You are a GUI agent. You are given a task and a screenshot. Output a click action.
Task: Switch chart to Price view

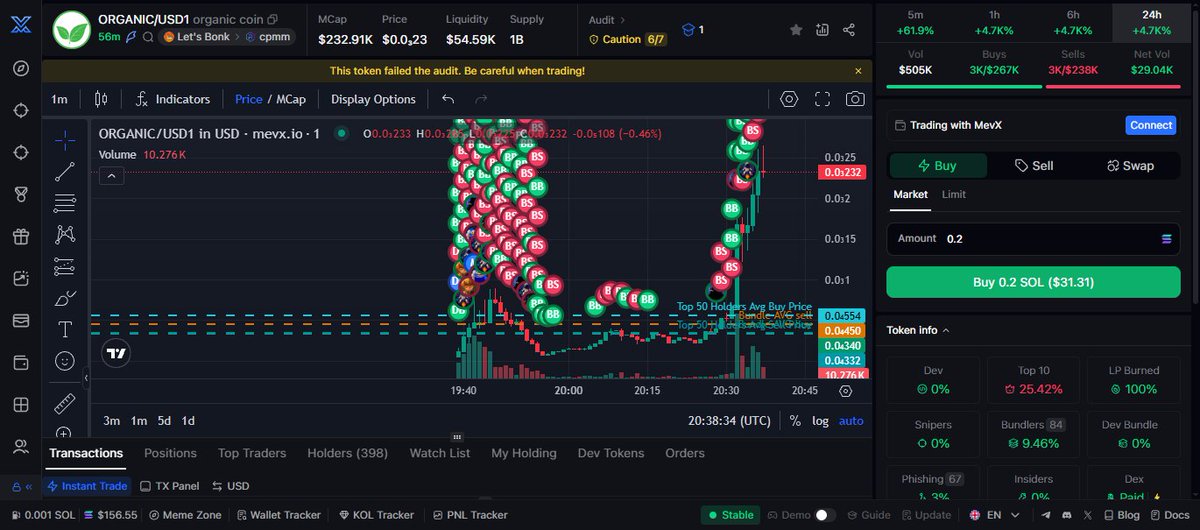pyautogui.click(x=248, y=99)
